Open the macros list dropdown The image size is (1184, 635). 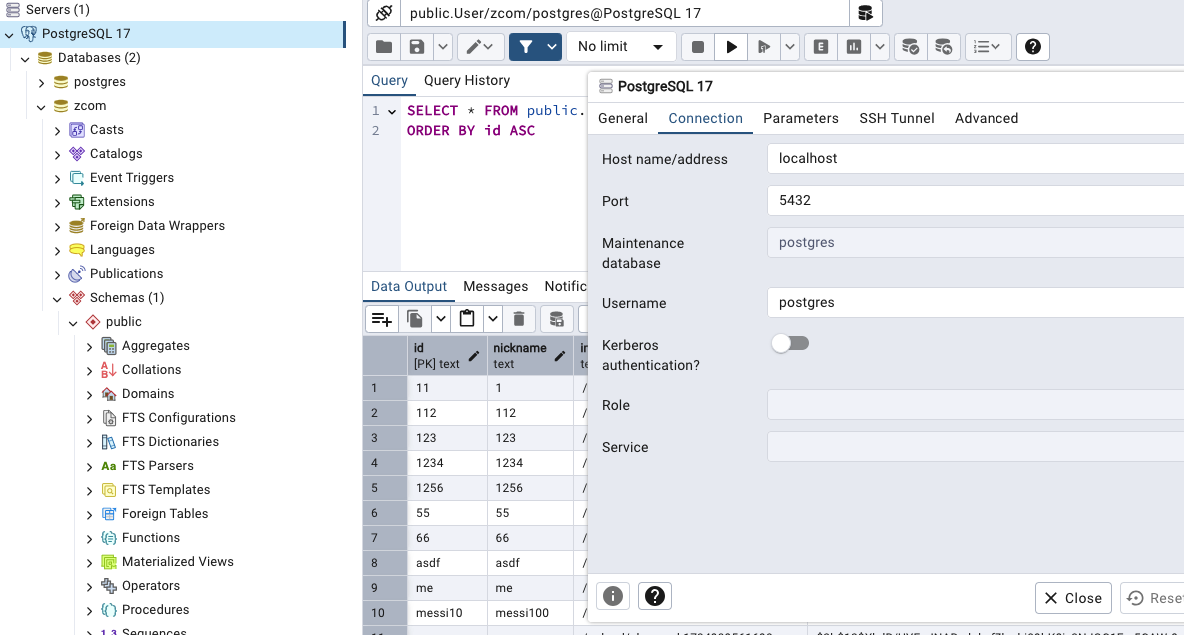point(987,47)
